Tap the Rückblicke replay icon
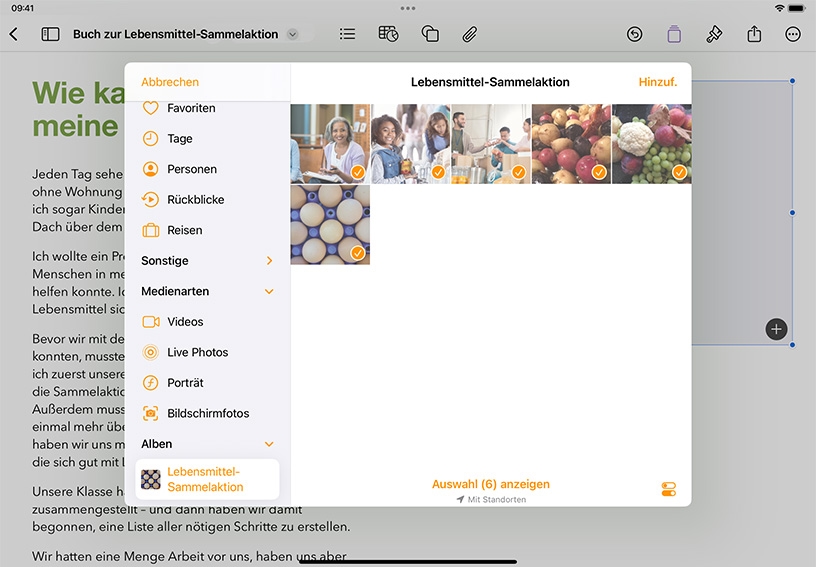This screenshot has width=816, height=567. [x=150, y=200]
